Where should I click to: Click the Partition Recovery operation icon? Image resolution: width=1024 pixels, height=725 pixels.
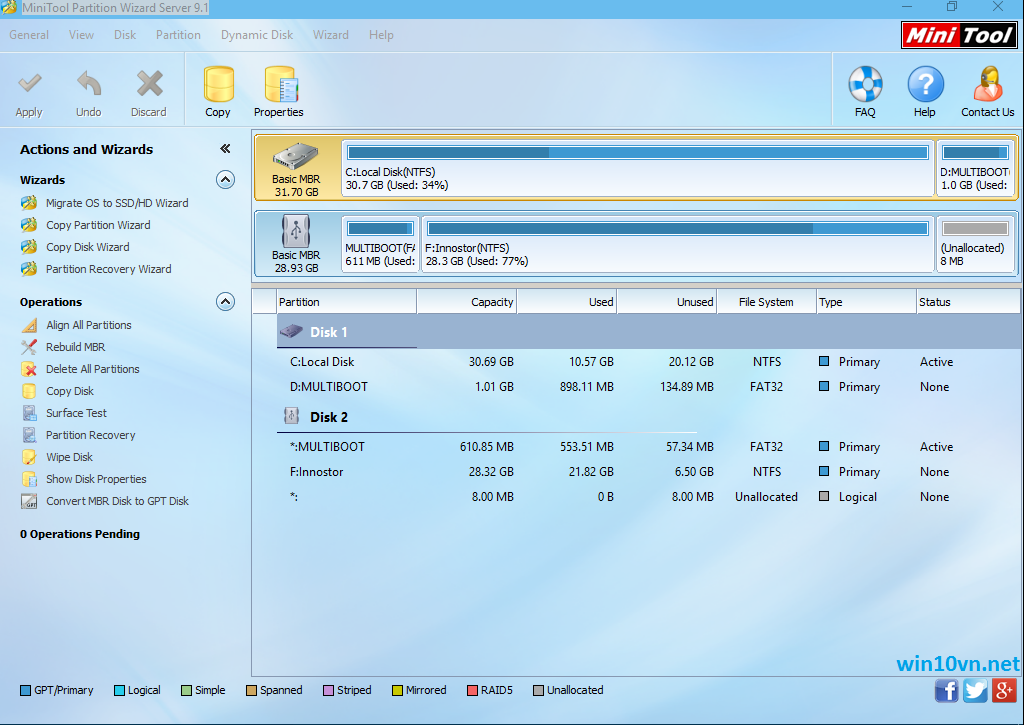29,435
